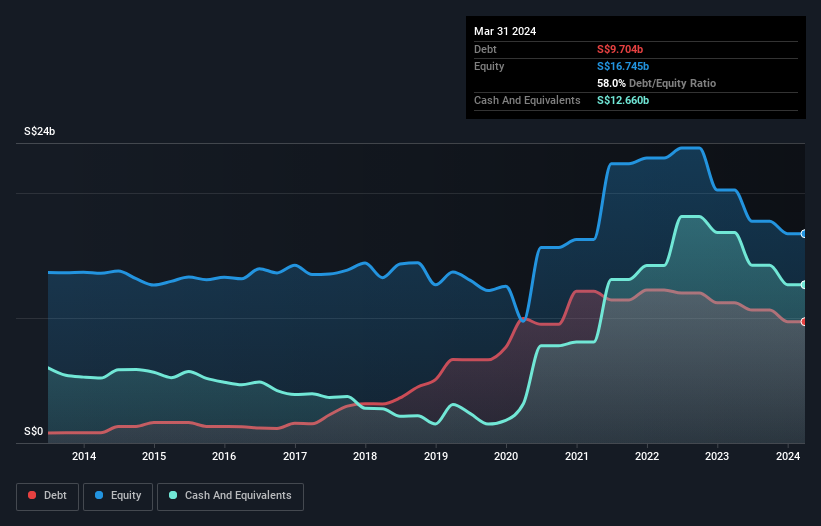Viewport: 821px width, 526px height.
Task: Click the teal dot in Cash legend
Action: [173, 495]
